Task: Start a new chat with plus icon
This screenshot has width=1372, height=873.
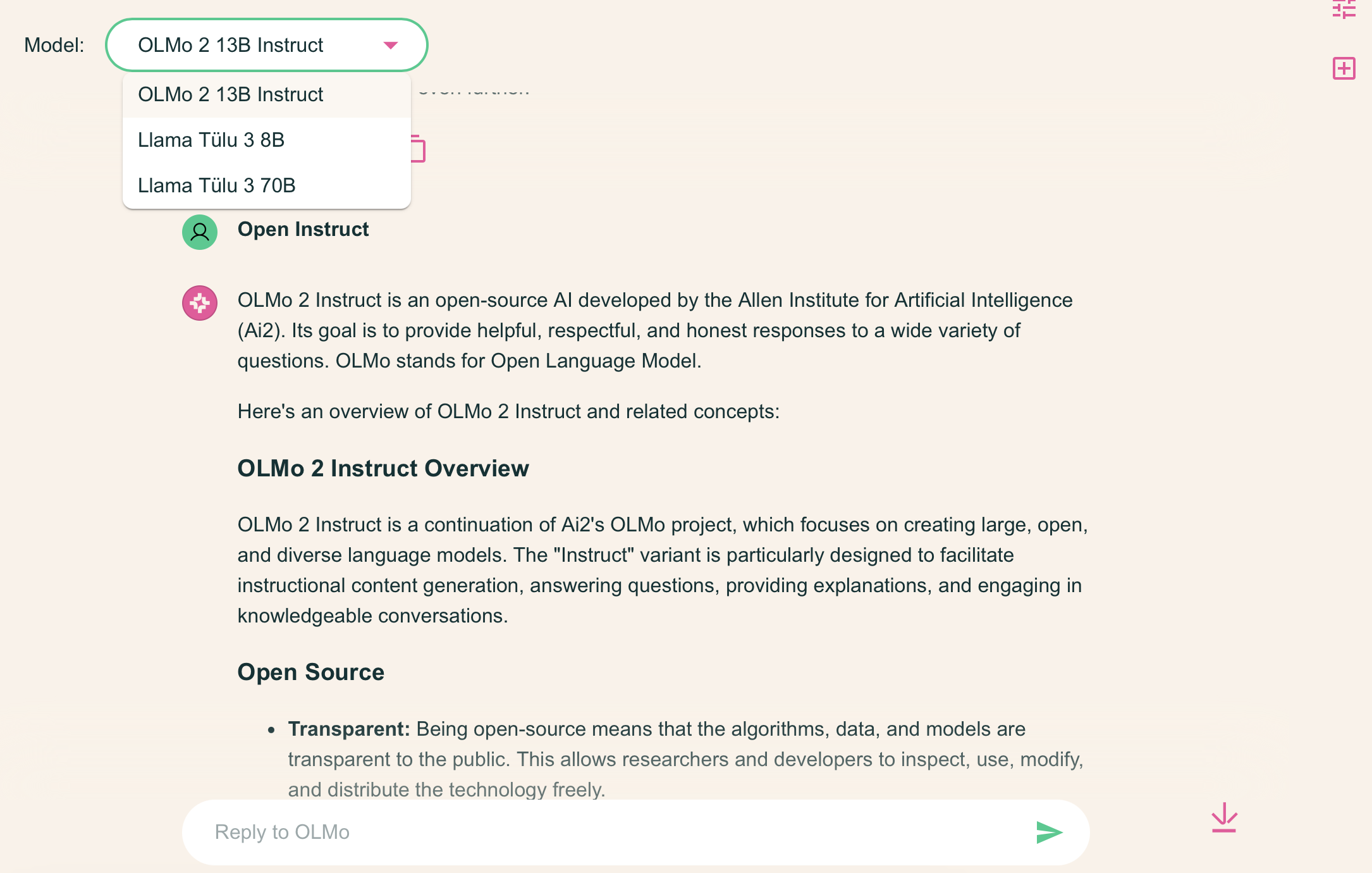Action: [1344, 68]
